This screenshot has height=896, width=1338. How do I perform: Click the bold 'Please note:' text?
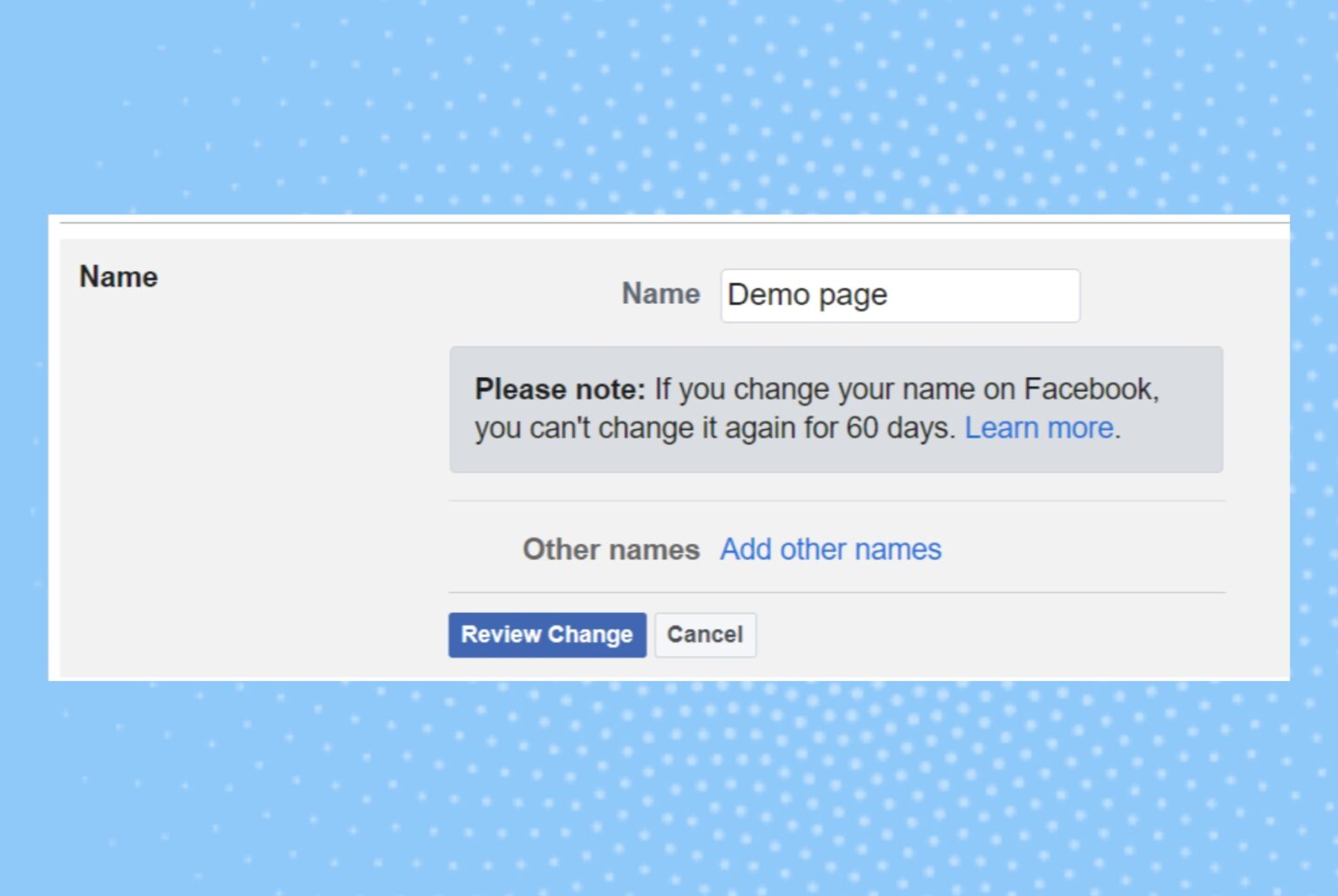[x=559, y=389]
